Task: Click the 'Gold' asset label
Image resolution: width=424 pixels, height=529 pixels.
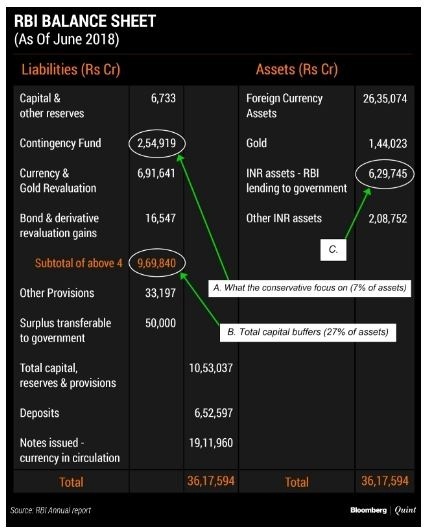Action: 256,143
